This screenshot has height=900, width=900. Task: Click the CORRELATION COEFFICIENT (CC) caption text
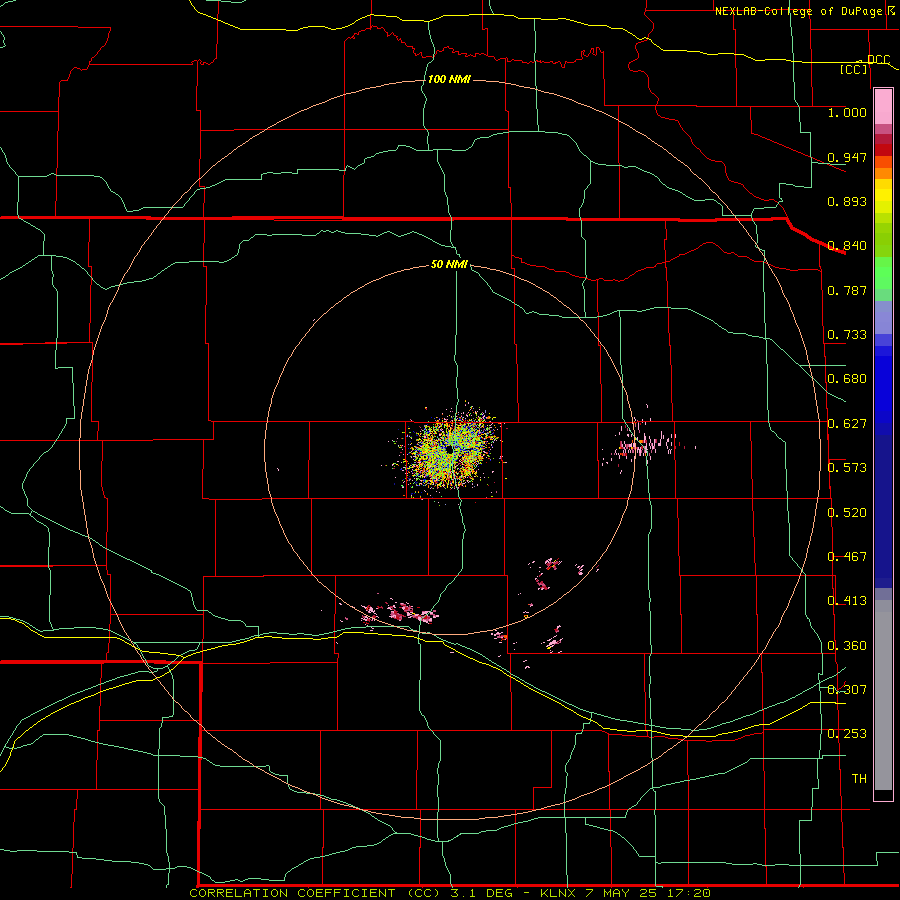(315, 893)
